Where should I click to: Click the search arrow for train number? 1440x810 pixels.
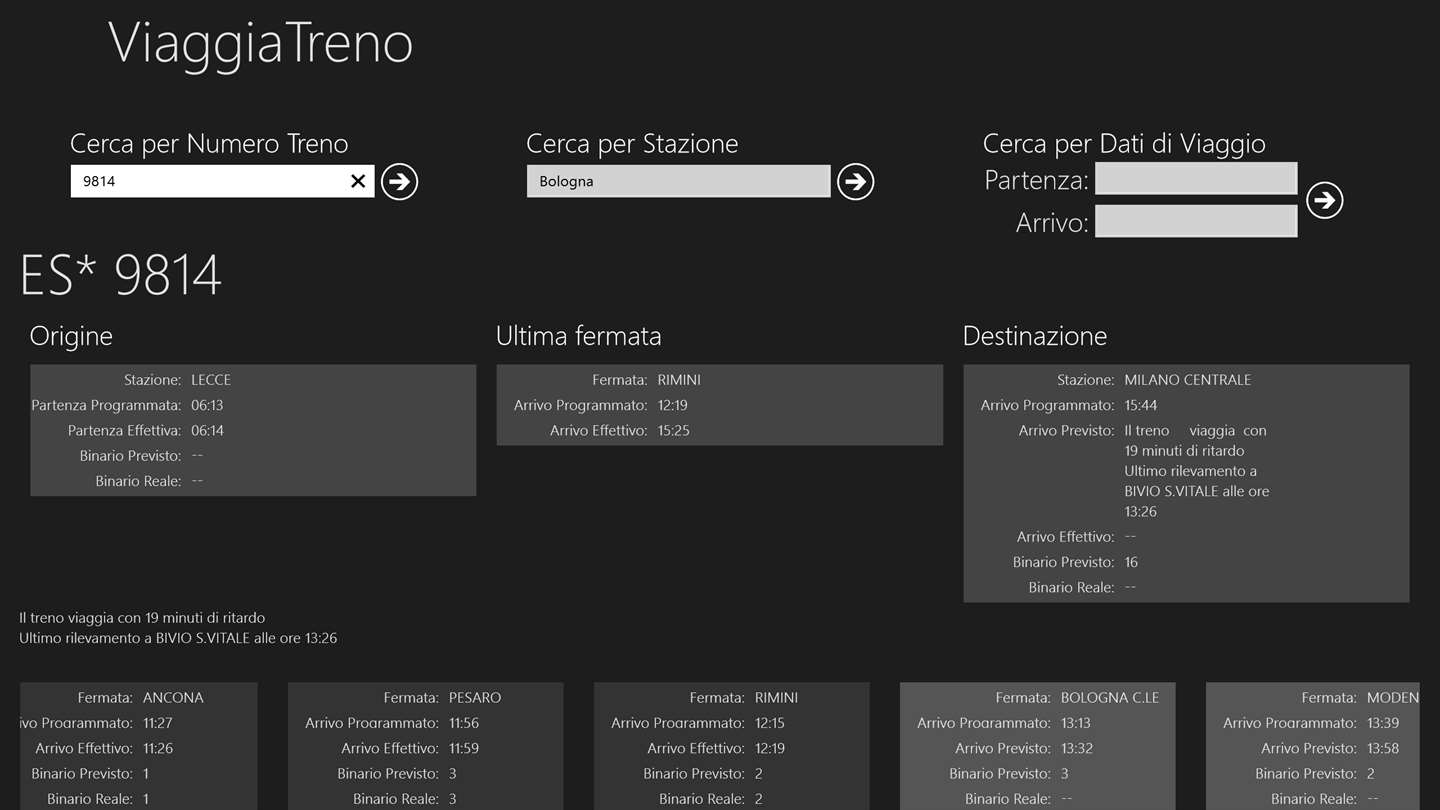(x=399, y=181)
